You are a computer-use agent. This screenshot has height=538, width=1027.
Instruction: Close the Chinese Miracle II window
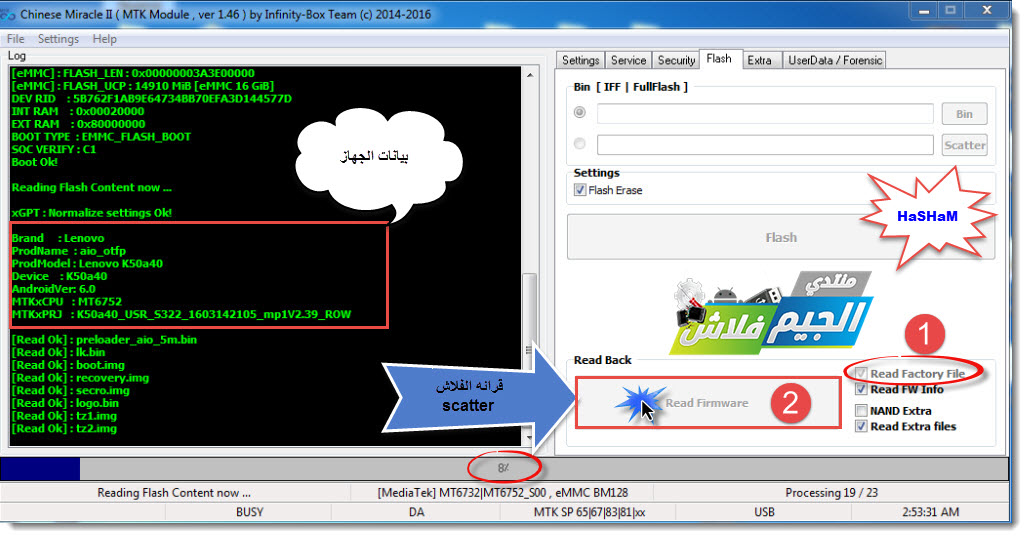coord(987,10)
